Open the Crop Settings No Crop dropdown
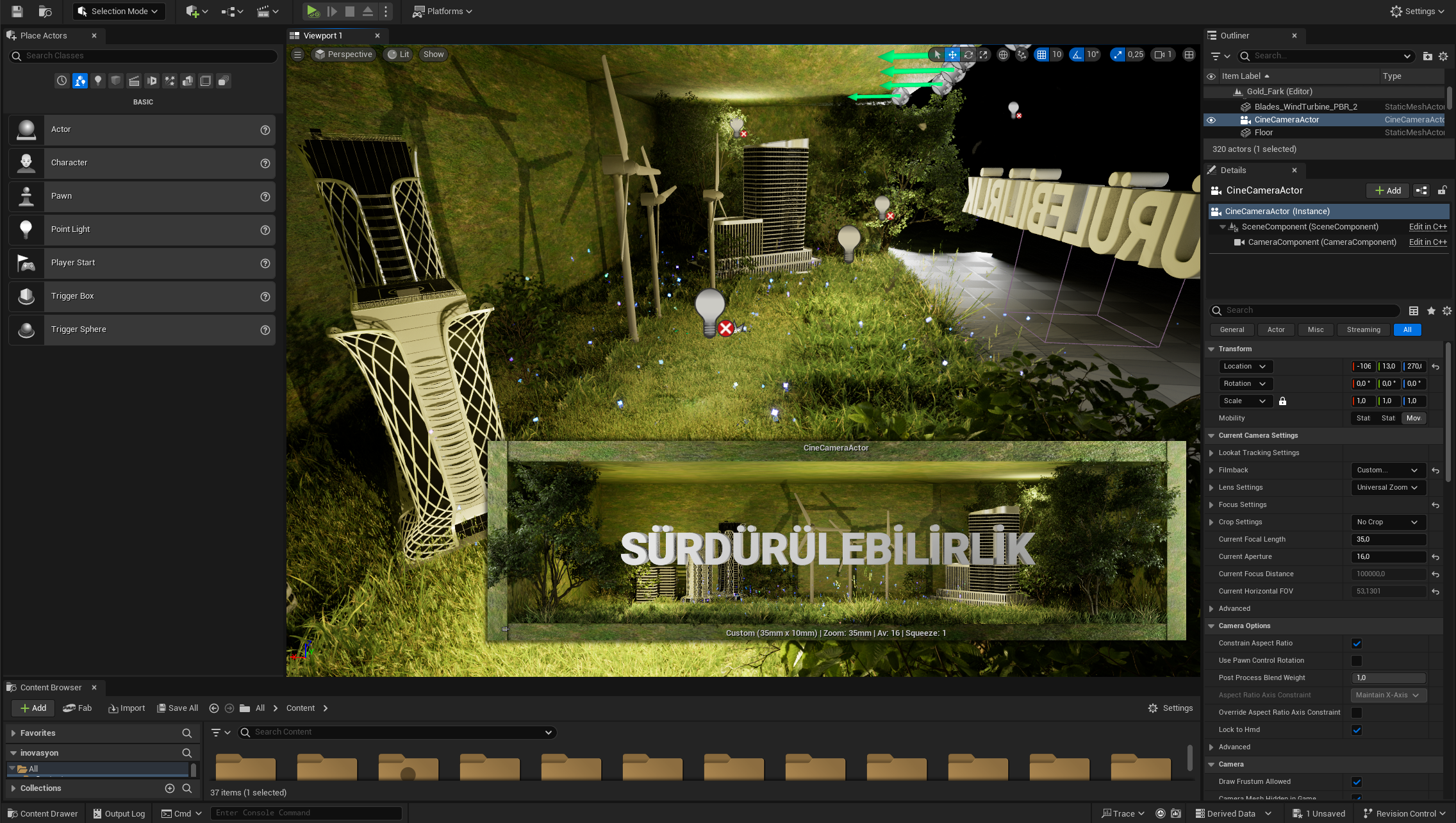This screenshot has height=823, width=1456. coord(1388,522)
